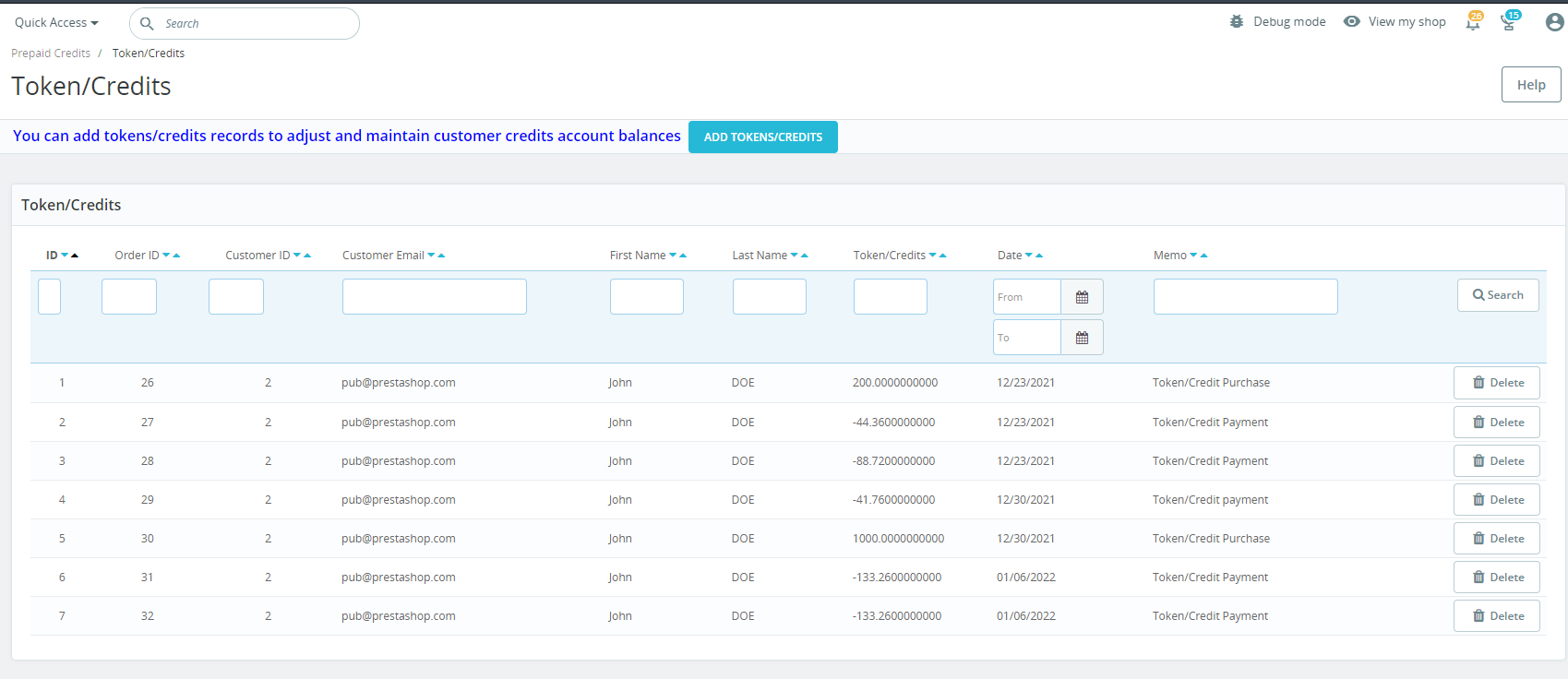
Task: Focus the Date To input field
Action: (x=1027, y=338)
